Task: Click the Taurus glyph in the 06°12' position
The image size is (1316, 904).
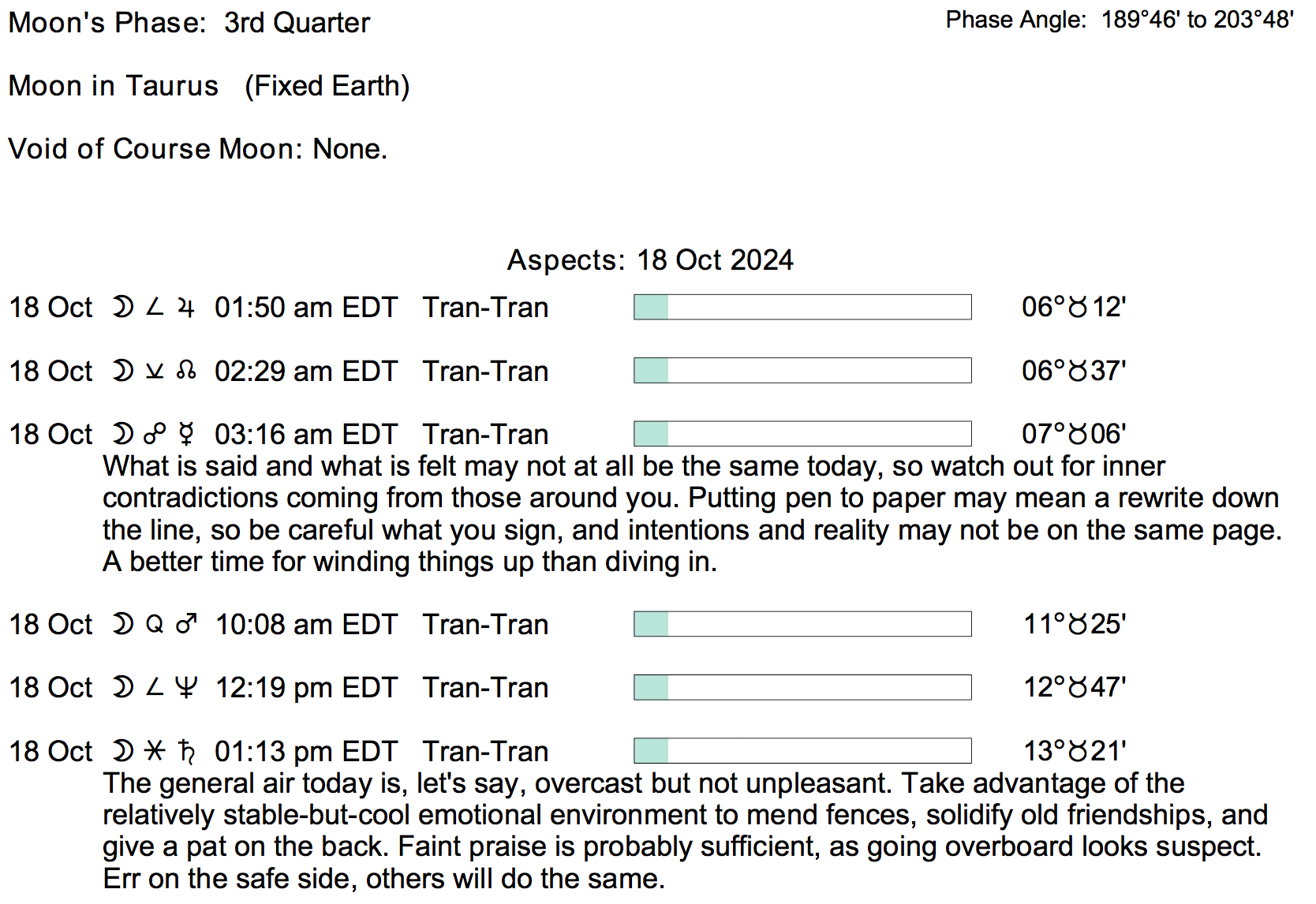Action: pos(1078,308)
